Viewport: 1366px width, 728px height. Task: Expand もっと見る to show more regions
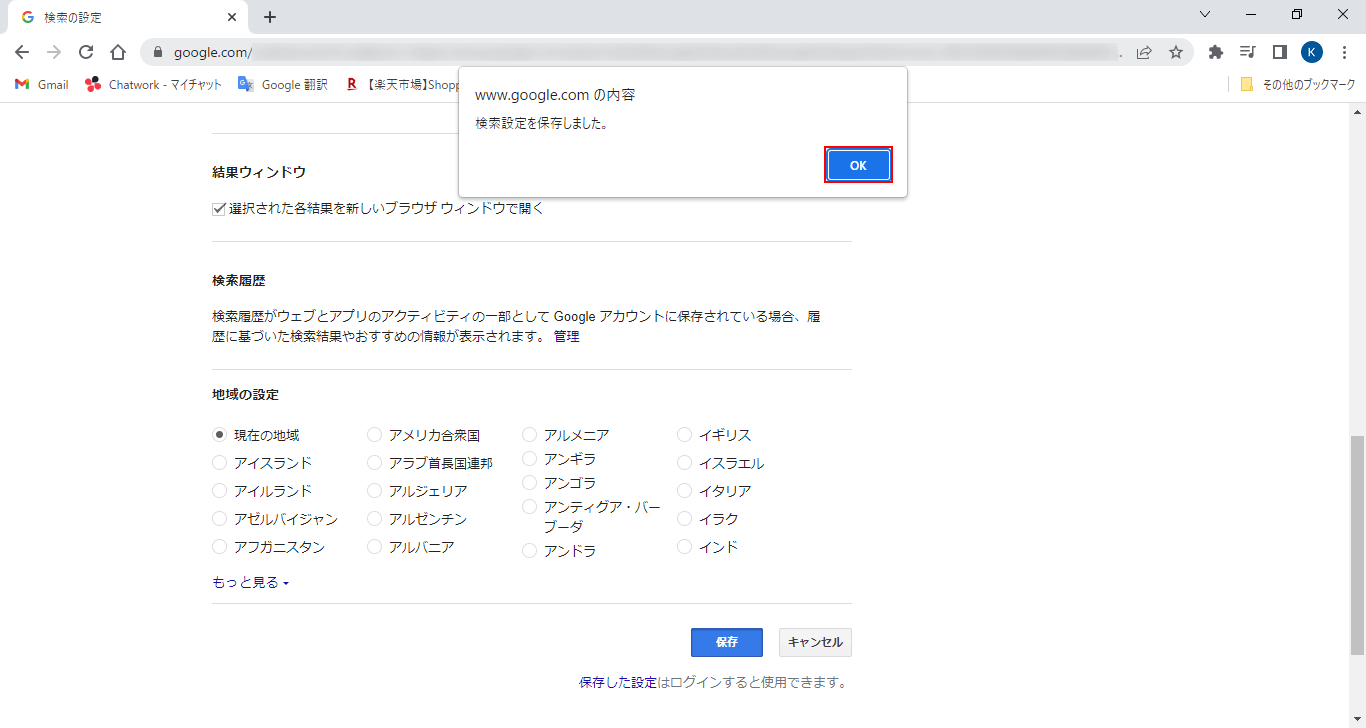click(250, 582)
